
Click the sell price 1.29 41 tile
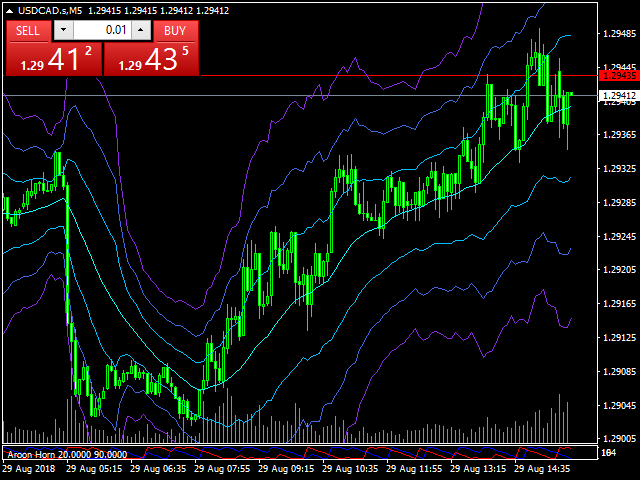point(54,59)
